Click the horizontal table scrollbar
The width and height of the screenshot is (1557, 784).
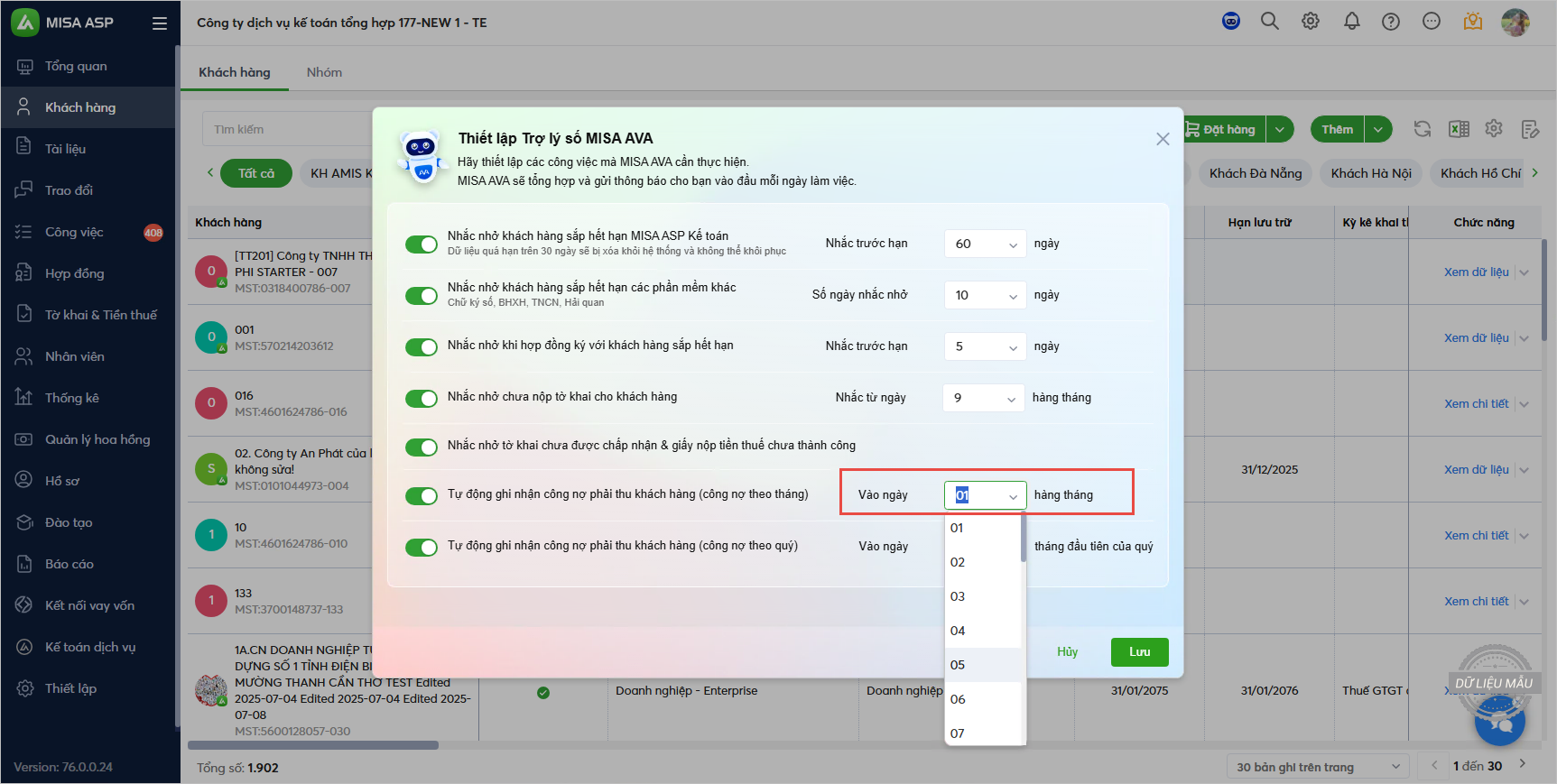tap(313, 745)
